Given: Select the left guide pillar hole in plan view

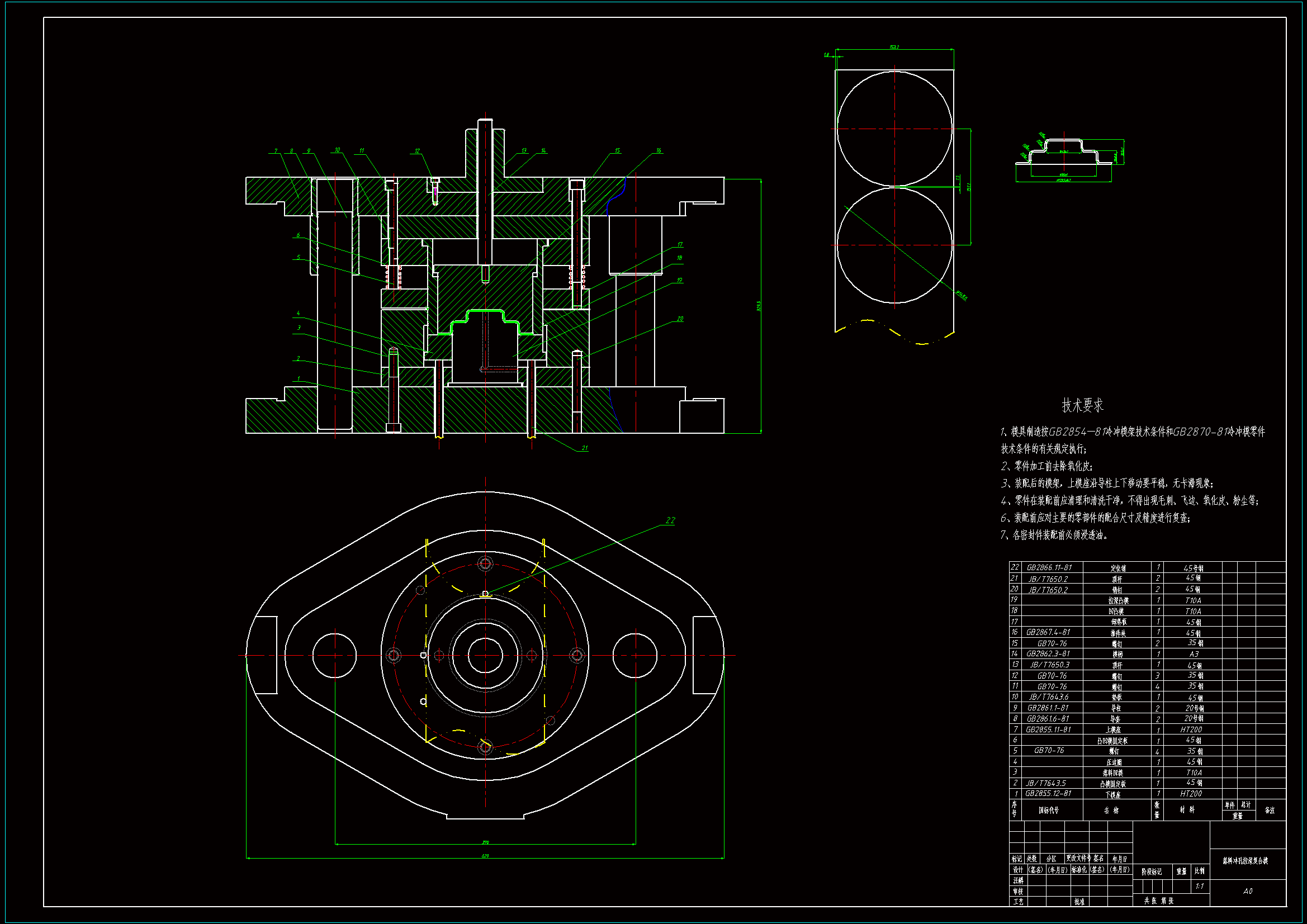Looking at the screenshot, I should [x=335, y=655].
